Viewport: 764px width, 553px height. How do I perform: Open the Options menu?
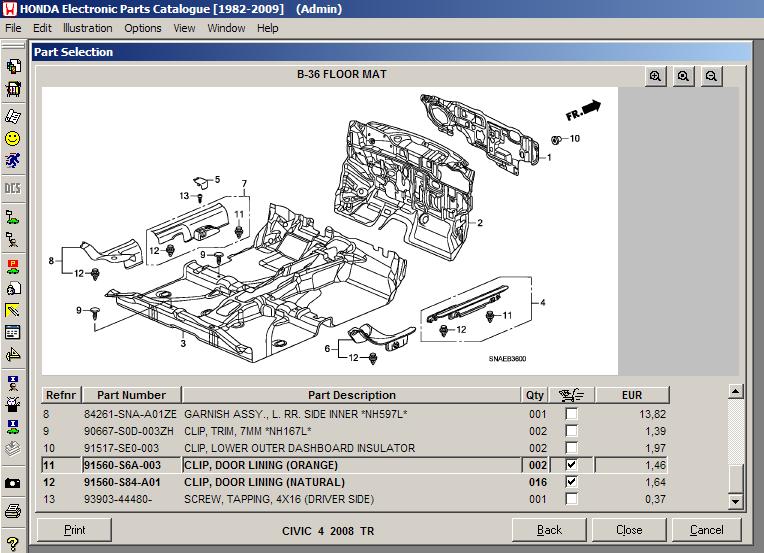pos(143,28)
